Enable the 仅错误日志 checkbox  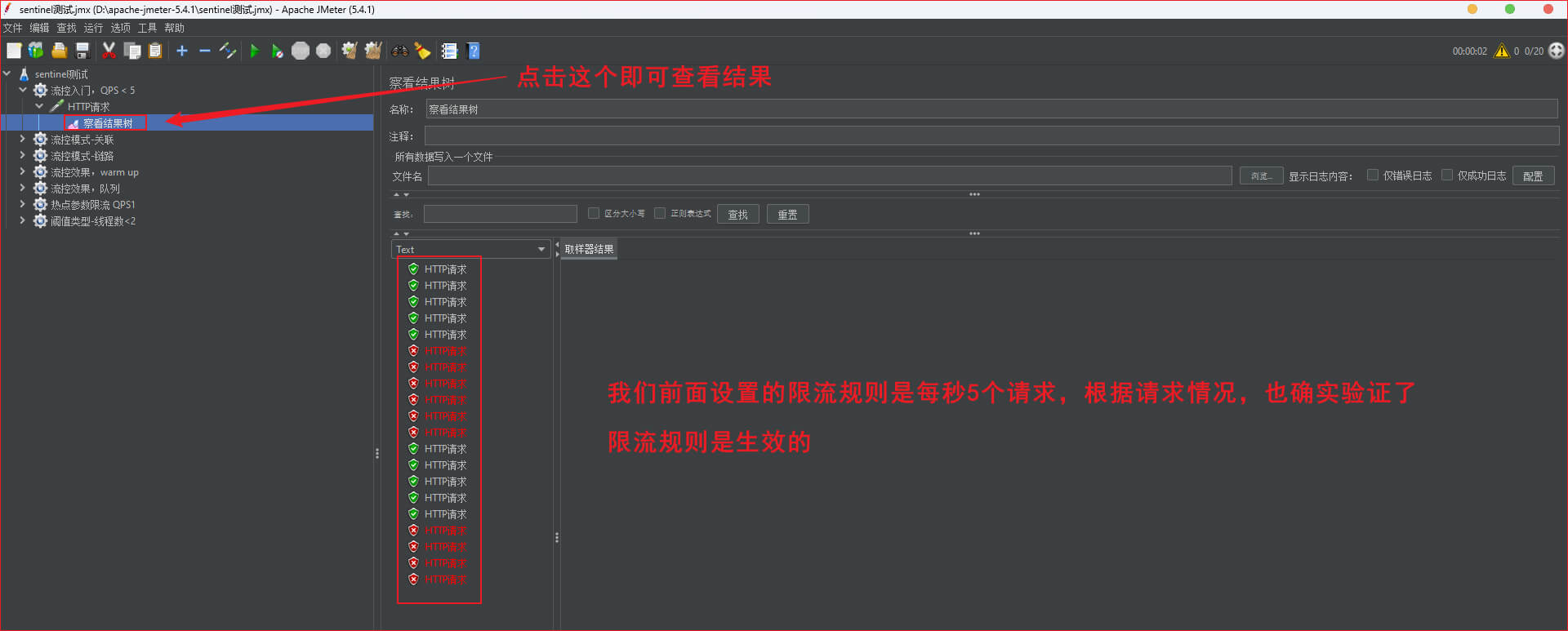point(1373,175)
